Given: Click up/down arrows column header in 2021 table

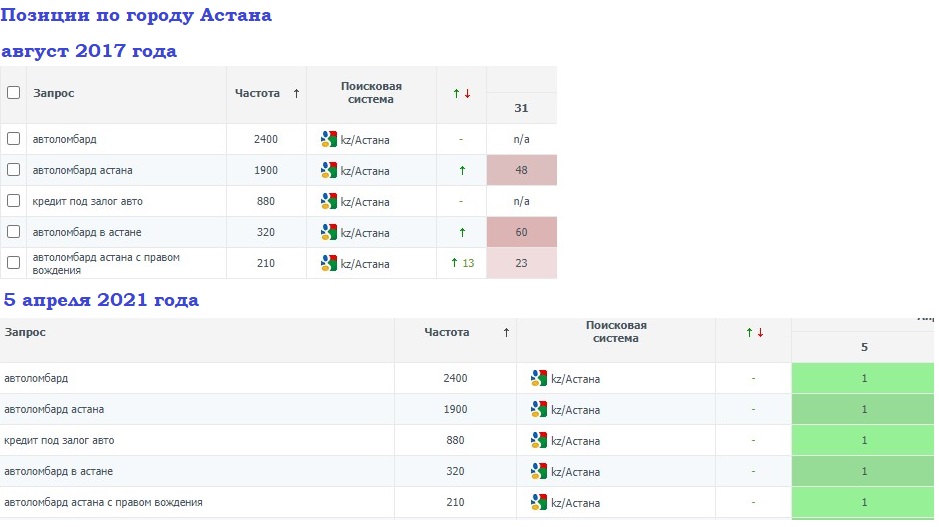Looking at the screenshot, I should pos(754,333).
